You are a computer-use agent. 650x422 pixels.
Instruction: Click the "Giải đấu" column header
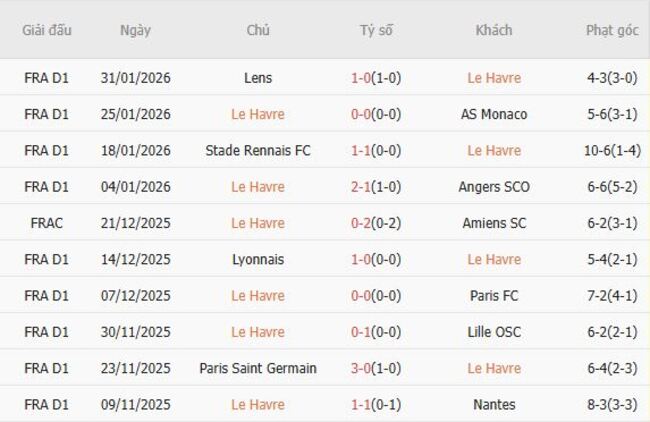pyautogui.click(x=47, y=30)
